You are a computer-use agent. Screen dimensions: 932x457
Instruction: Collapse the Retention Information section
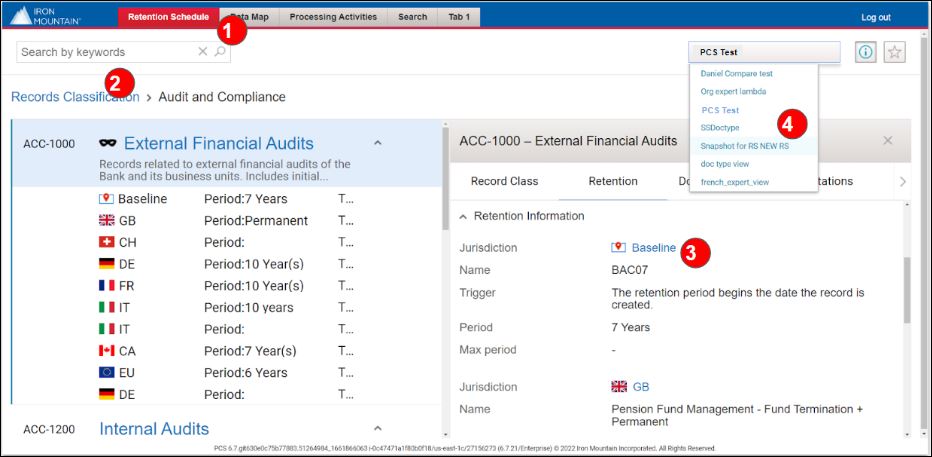[463, 216]
